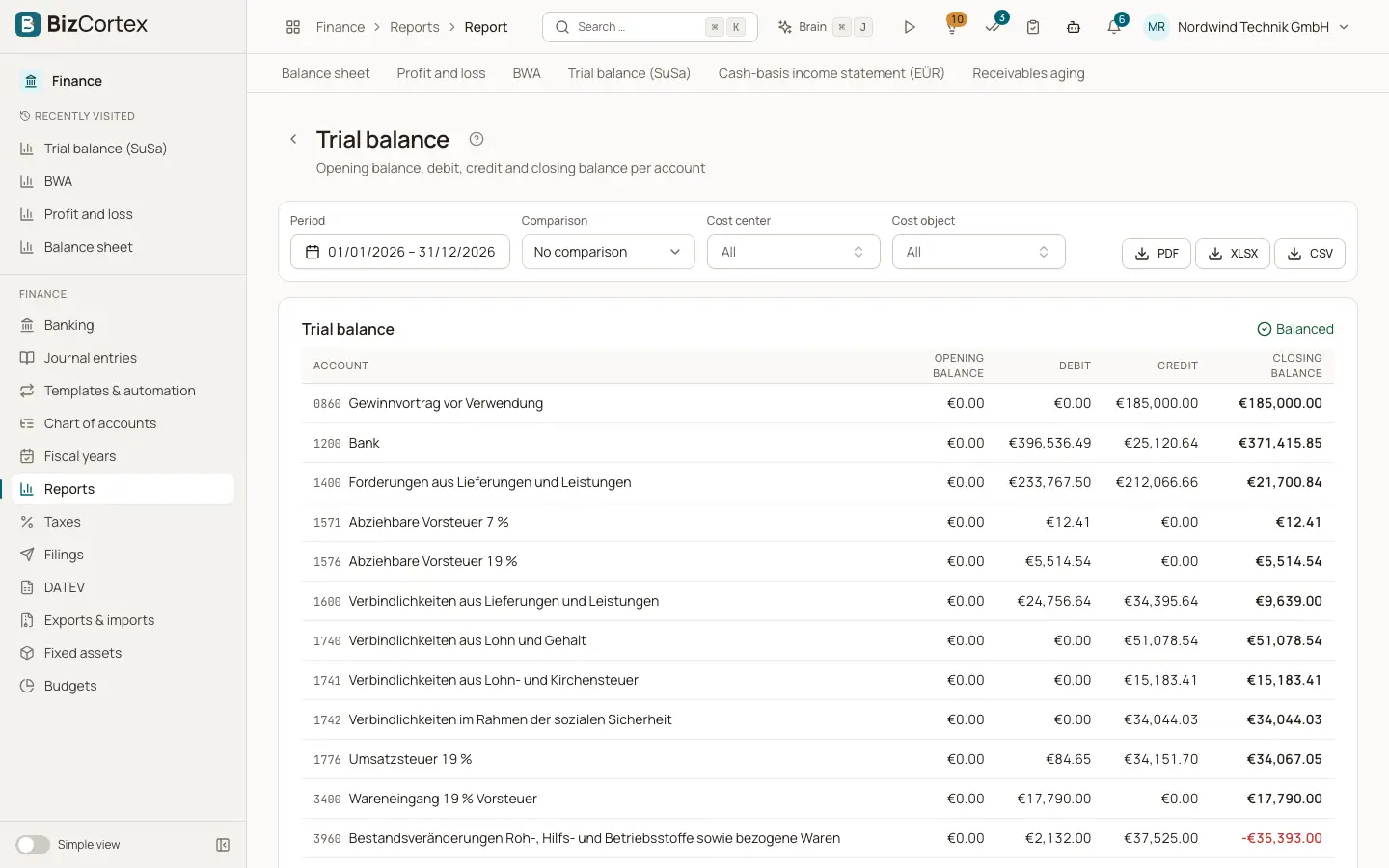The width and height of the screenshot is (1389, 868).
Task: Click the clipboard checklist icon in header
Action: (1033, 27)
